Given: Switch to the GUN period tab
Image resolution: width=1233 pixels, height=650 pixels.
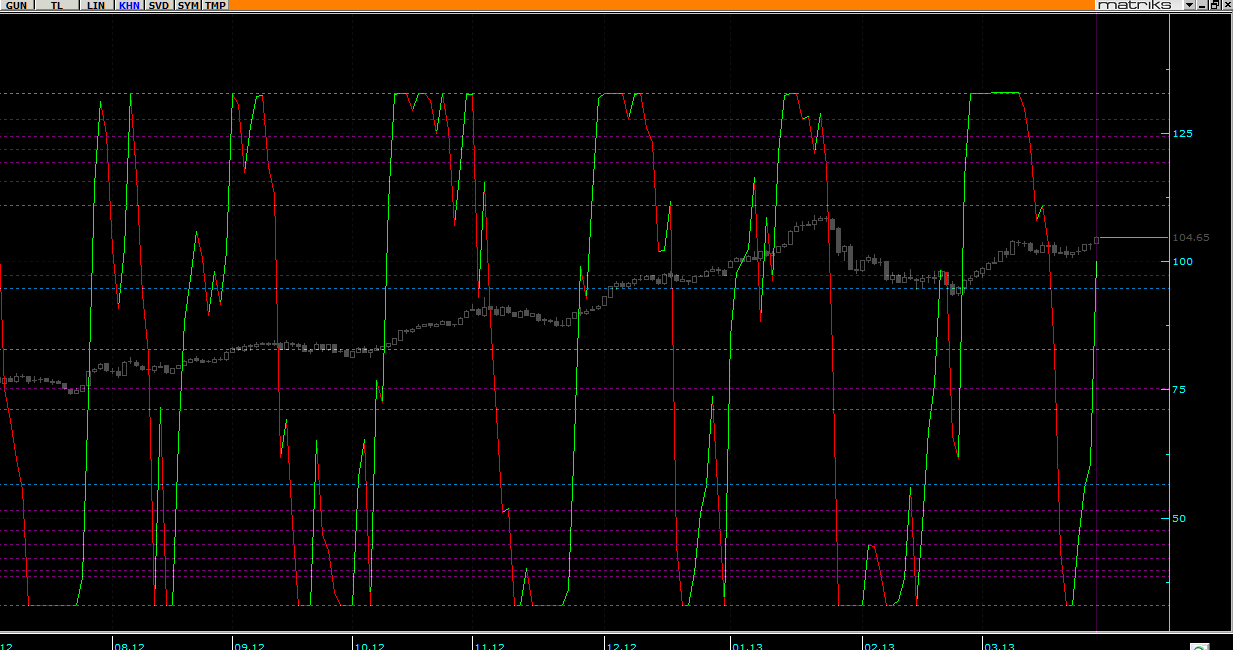Looking at the screenshot, I should 17,5.
